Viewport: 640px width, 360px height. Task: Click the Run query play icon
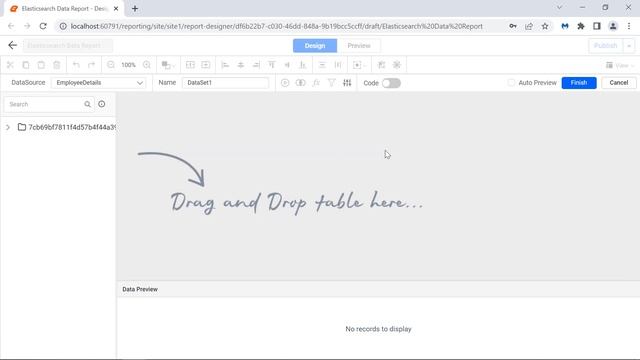(x=285, y=83)
